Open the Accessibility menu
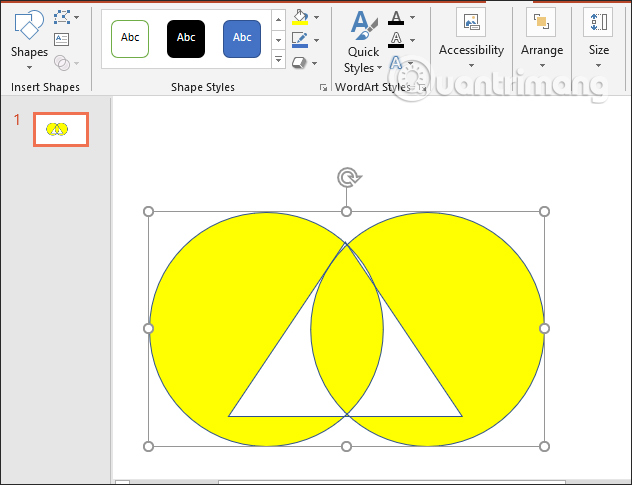Screen dimensions: 632x485 click(x=471, y=39)
